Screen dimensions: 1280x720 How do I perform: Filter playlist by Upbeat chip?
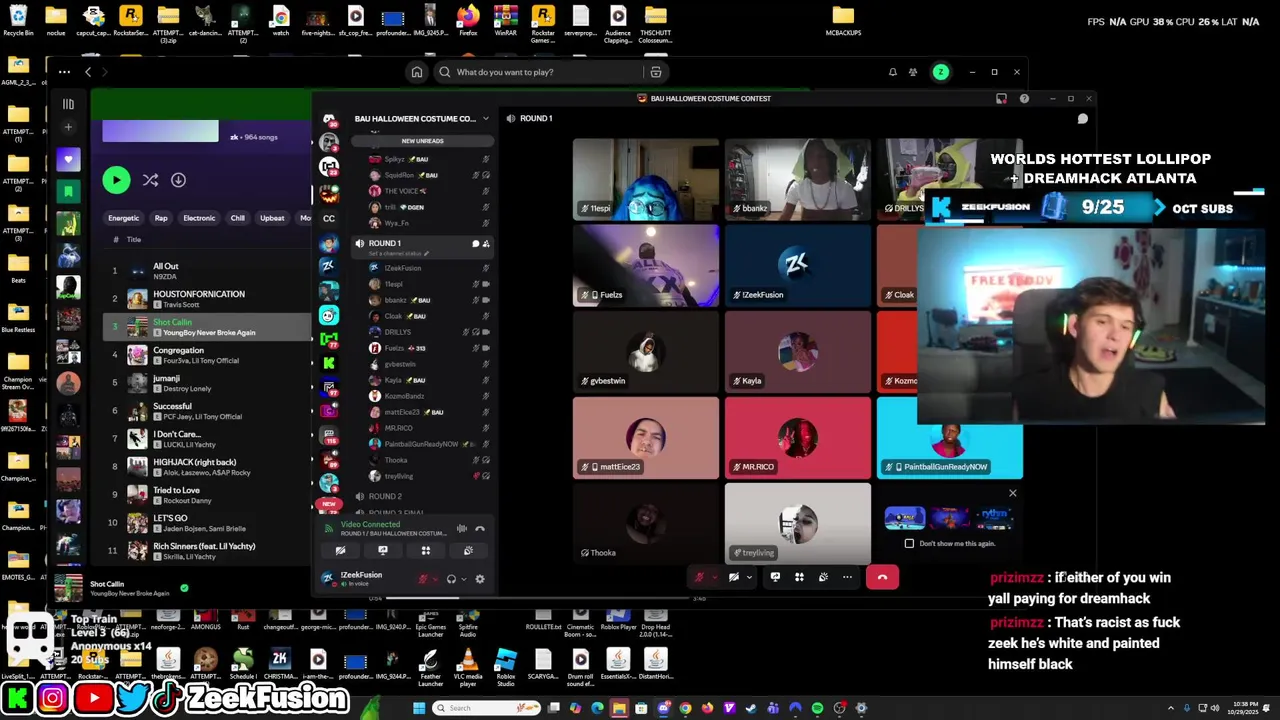272,218
